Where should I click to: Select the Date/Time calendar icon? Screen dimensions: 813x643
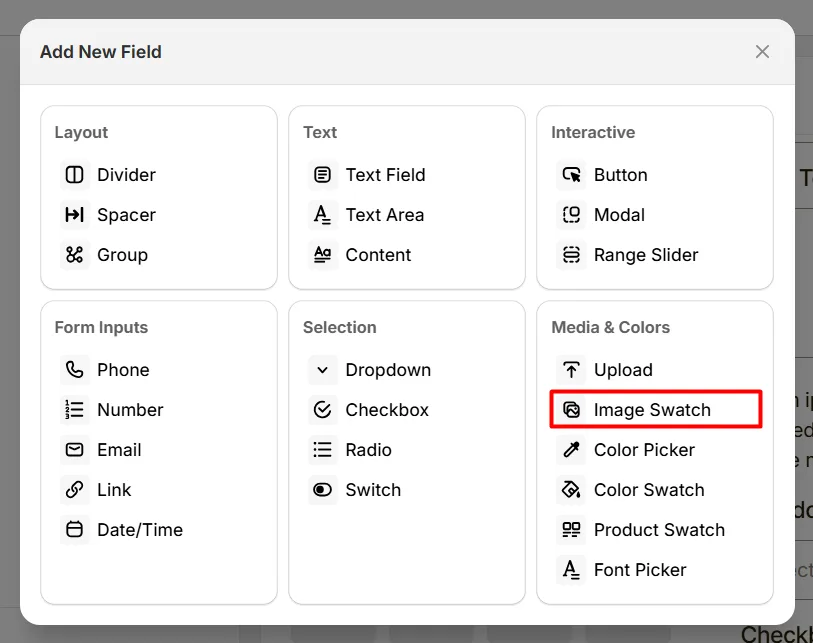74,529
